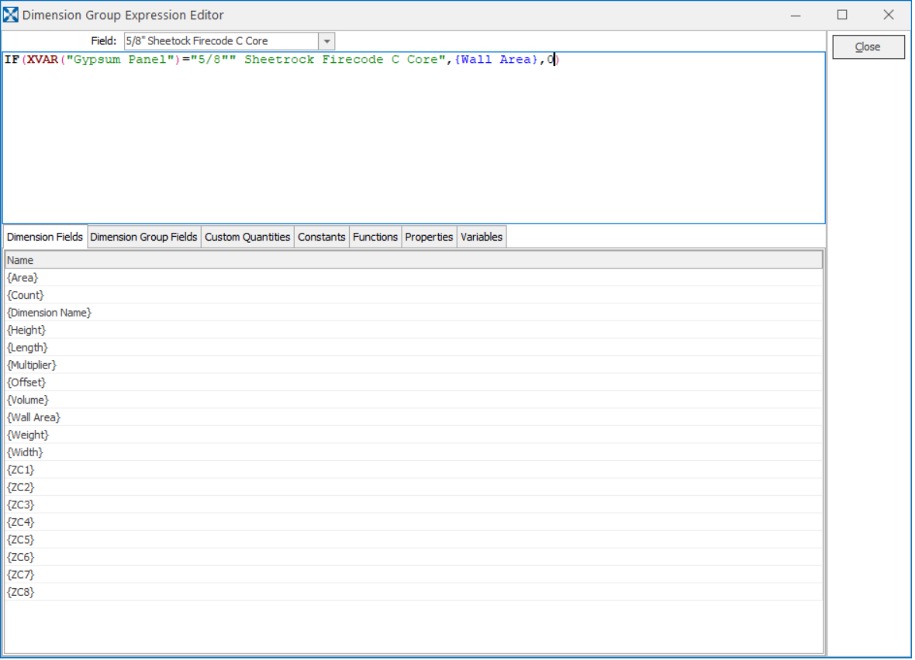Click the Name column header

tap(414, 260)
